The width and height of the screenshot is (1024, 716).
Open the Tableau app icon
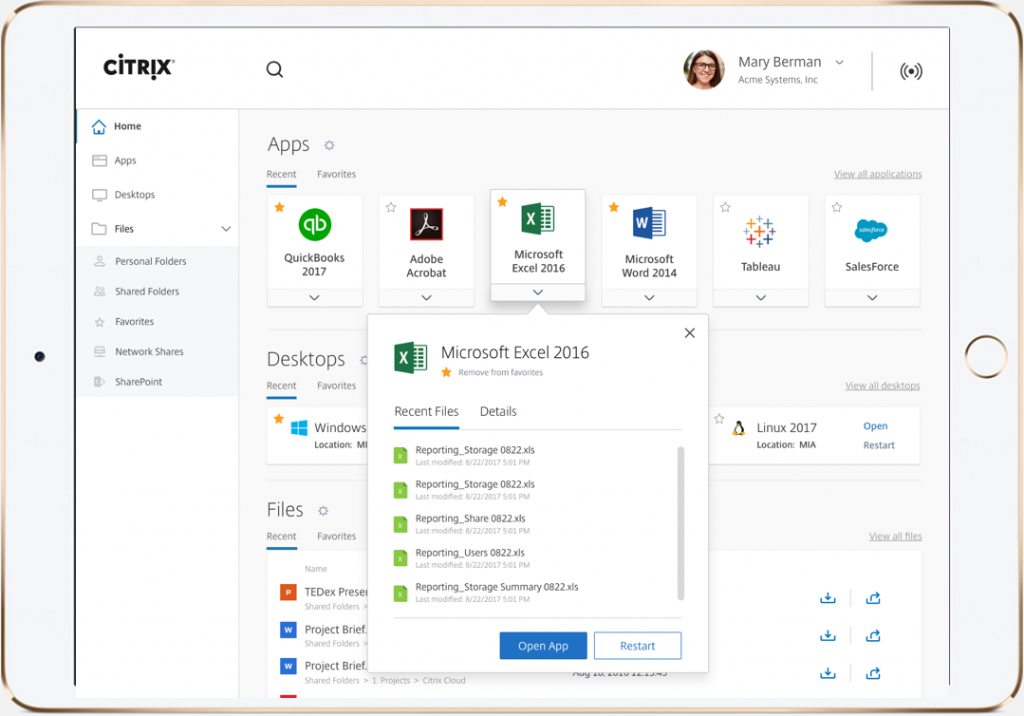tap(760, 231)
